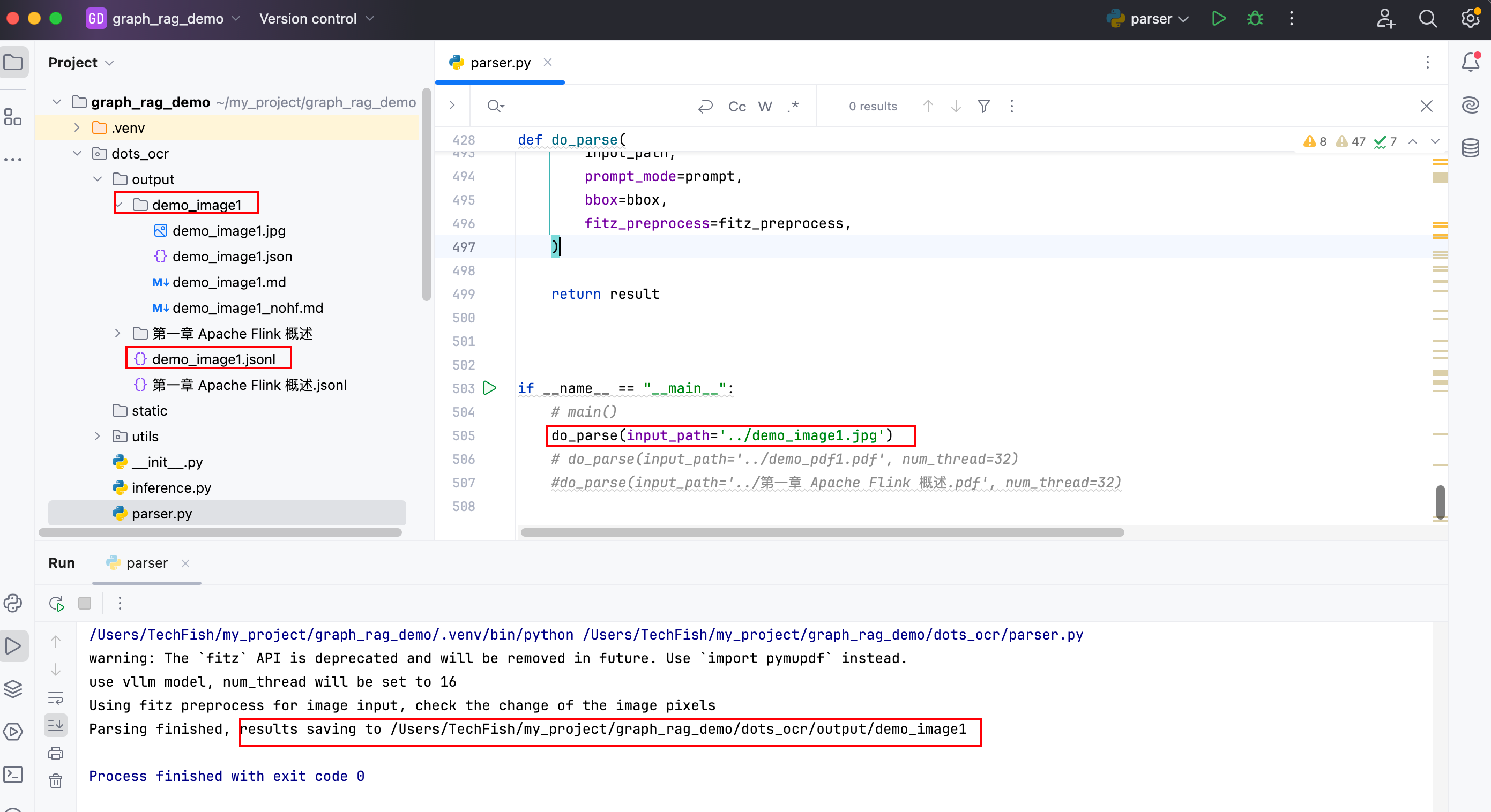The height and width of the screenshot is (812, 1491).
Task: Toggle soft-wrap in Run console
Action: pyautogui.click(x=56, y=697)
